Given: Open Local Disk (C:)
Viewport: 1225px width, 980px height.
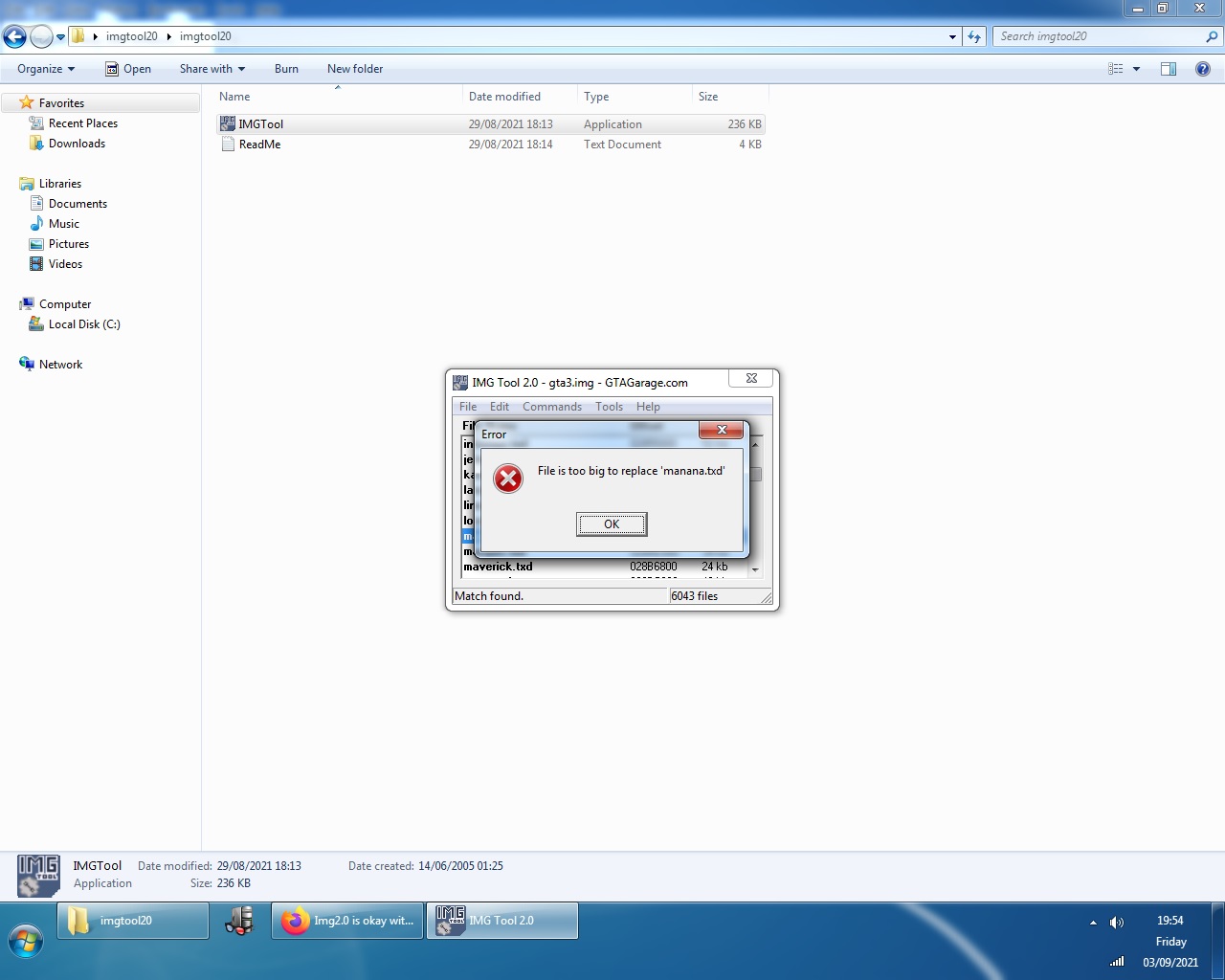Looking at the screenshot, I should click(x=84, y=324).
